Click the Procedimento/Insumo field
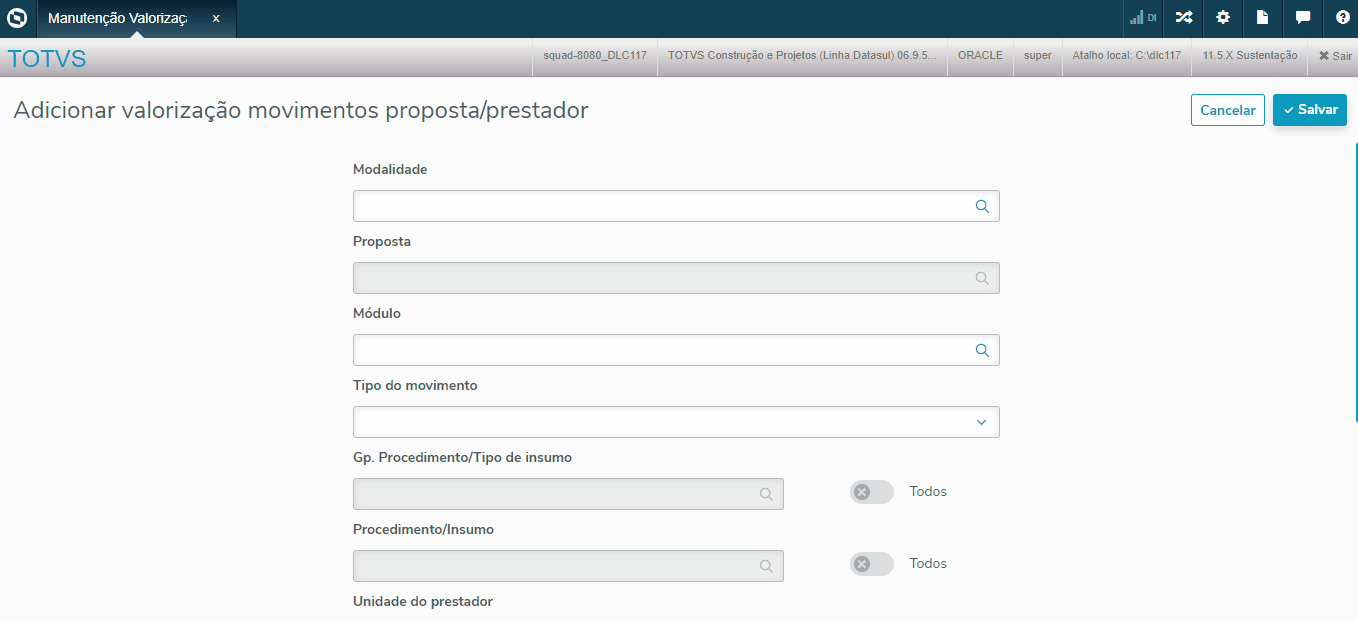Viewport: 1358px width, 622px height. click(x=568, y=566)
